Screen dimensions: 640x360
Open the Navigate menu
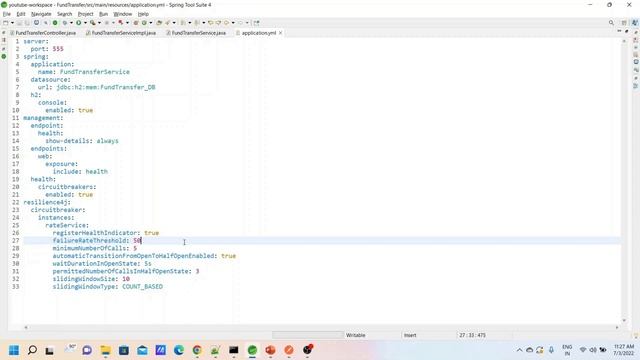[41, 14]
